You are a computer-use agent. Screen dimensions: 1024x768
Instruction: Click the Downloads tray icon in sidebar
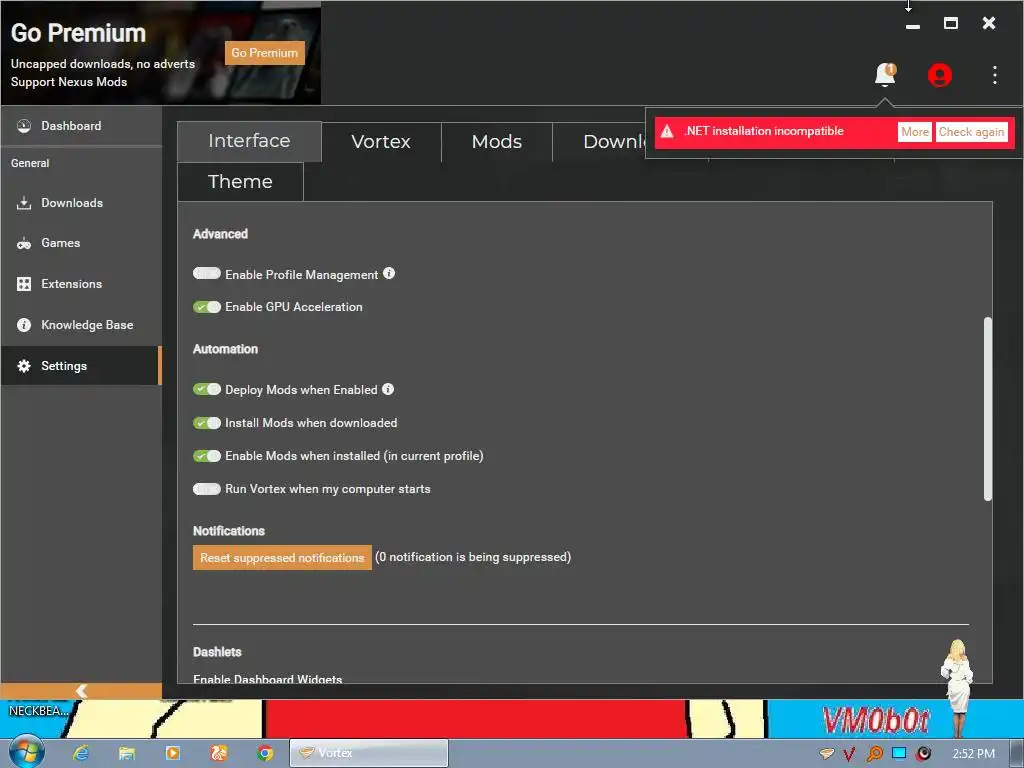point(24,203)
